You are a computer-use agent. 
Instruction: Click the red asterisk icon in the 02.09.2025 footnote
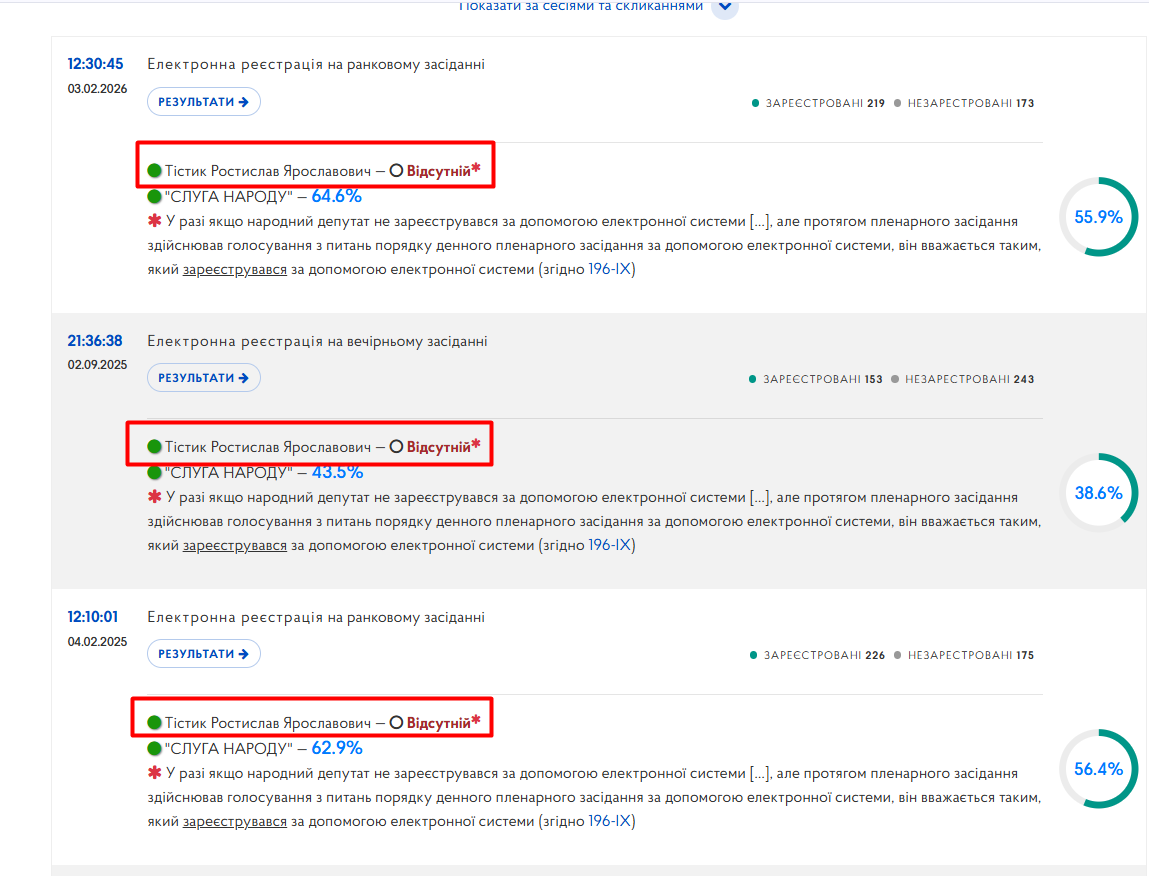coord(155,496)
